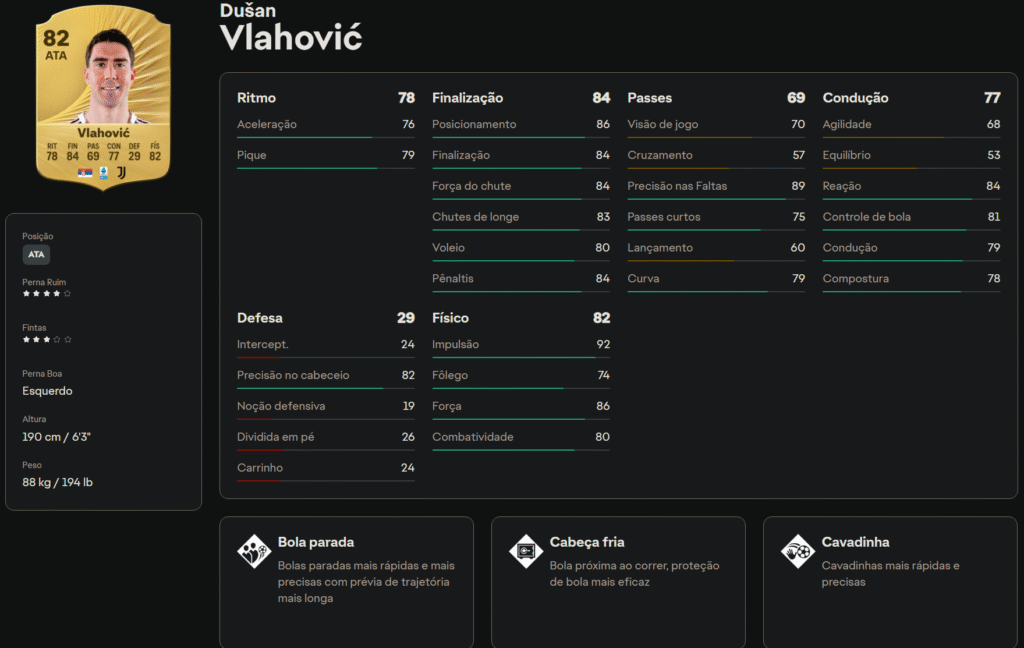
Task: Click the Condução category heading
Action: pos(855,98)
